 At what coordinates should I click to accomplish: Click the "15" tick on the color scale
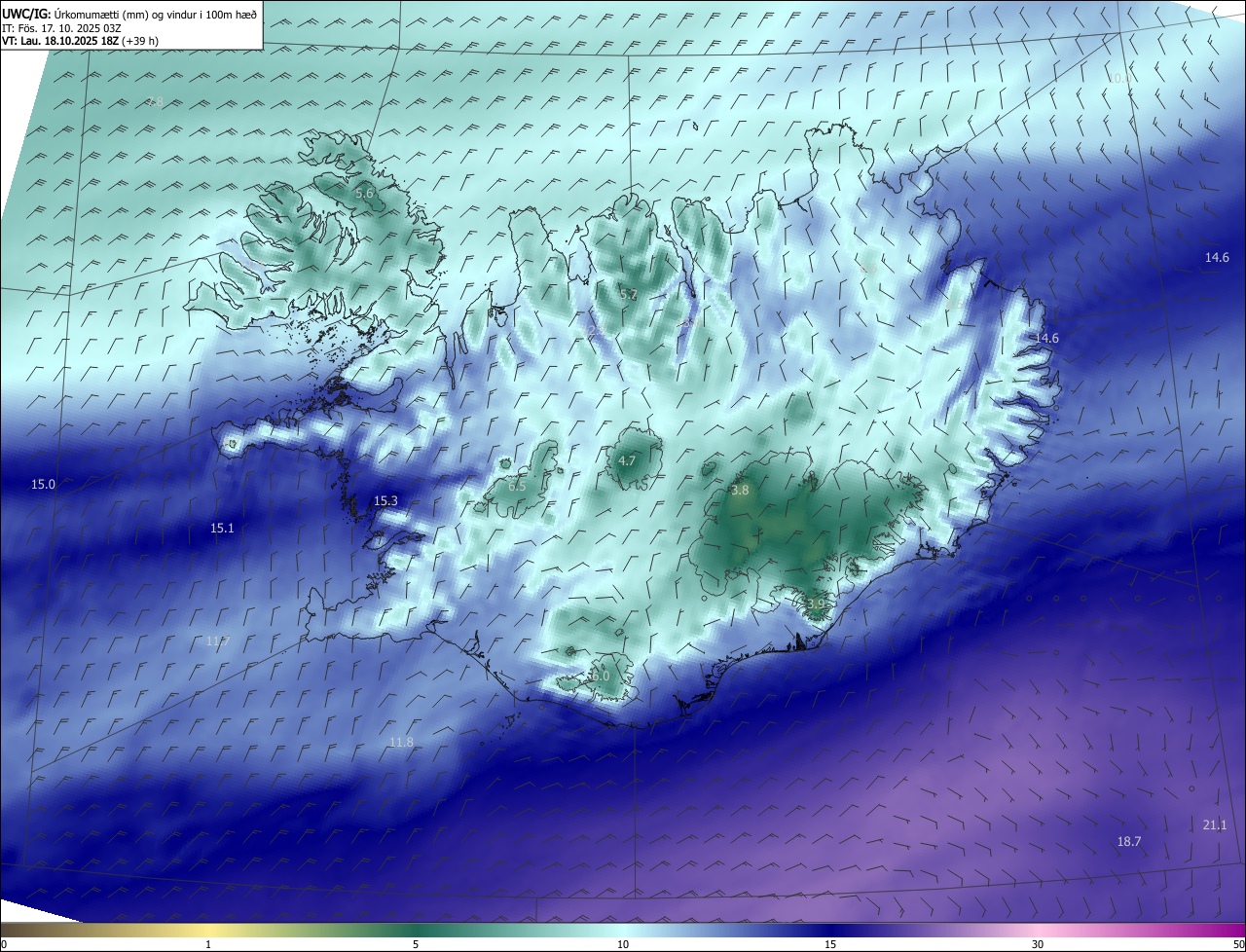(x=830, y=944)
